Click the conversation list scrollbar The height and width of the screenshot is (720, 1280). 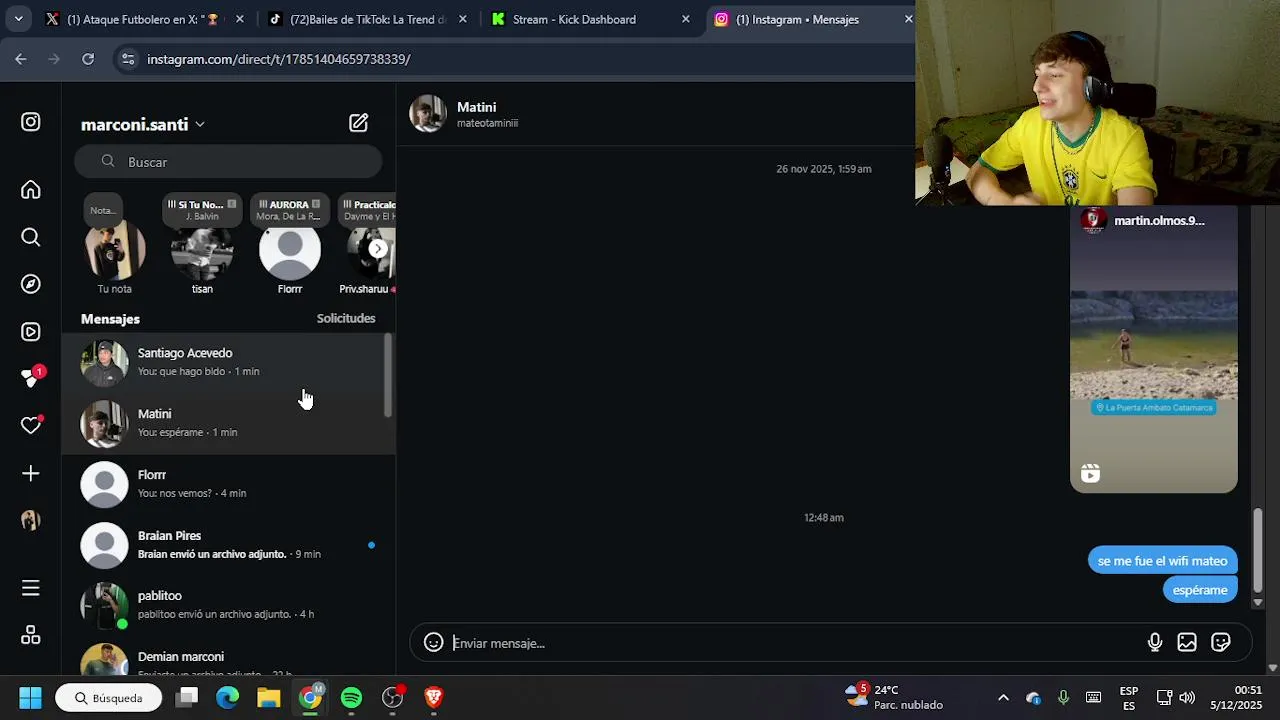(x=388, y=375)
